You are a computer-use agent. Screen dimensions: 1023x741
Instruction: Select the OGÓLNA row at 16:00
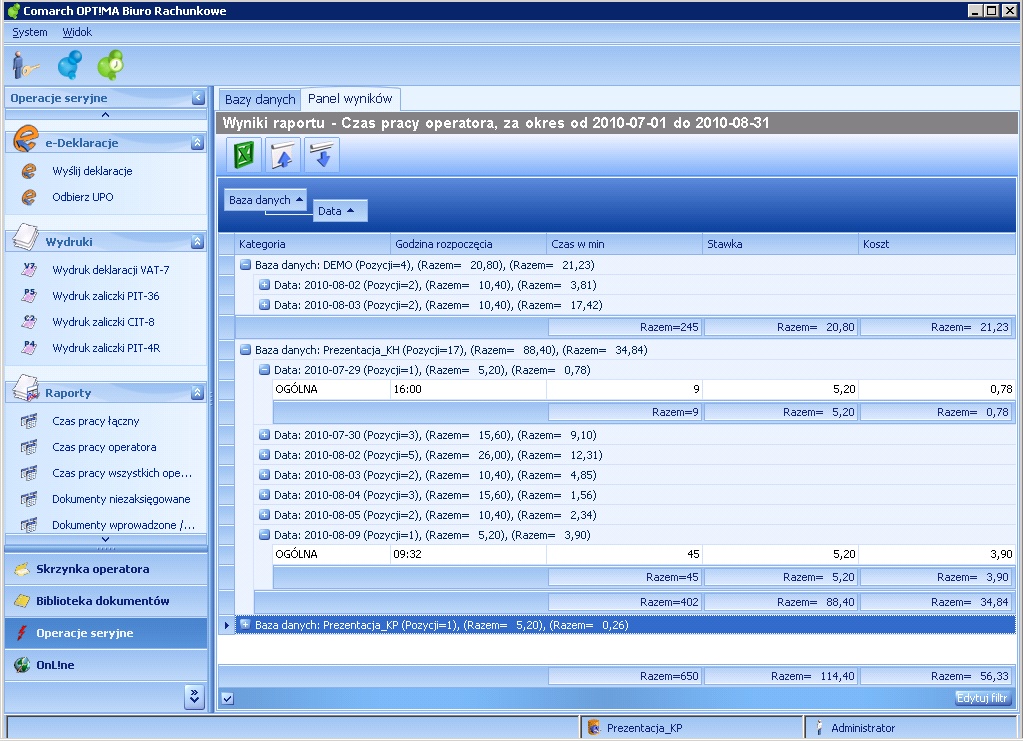click(x=644, y=389)
